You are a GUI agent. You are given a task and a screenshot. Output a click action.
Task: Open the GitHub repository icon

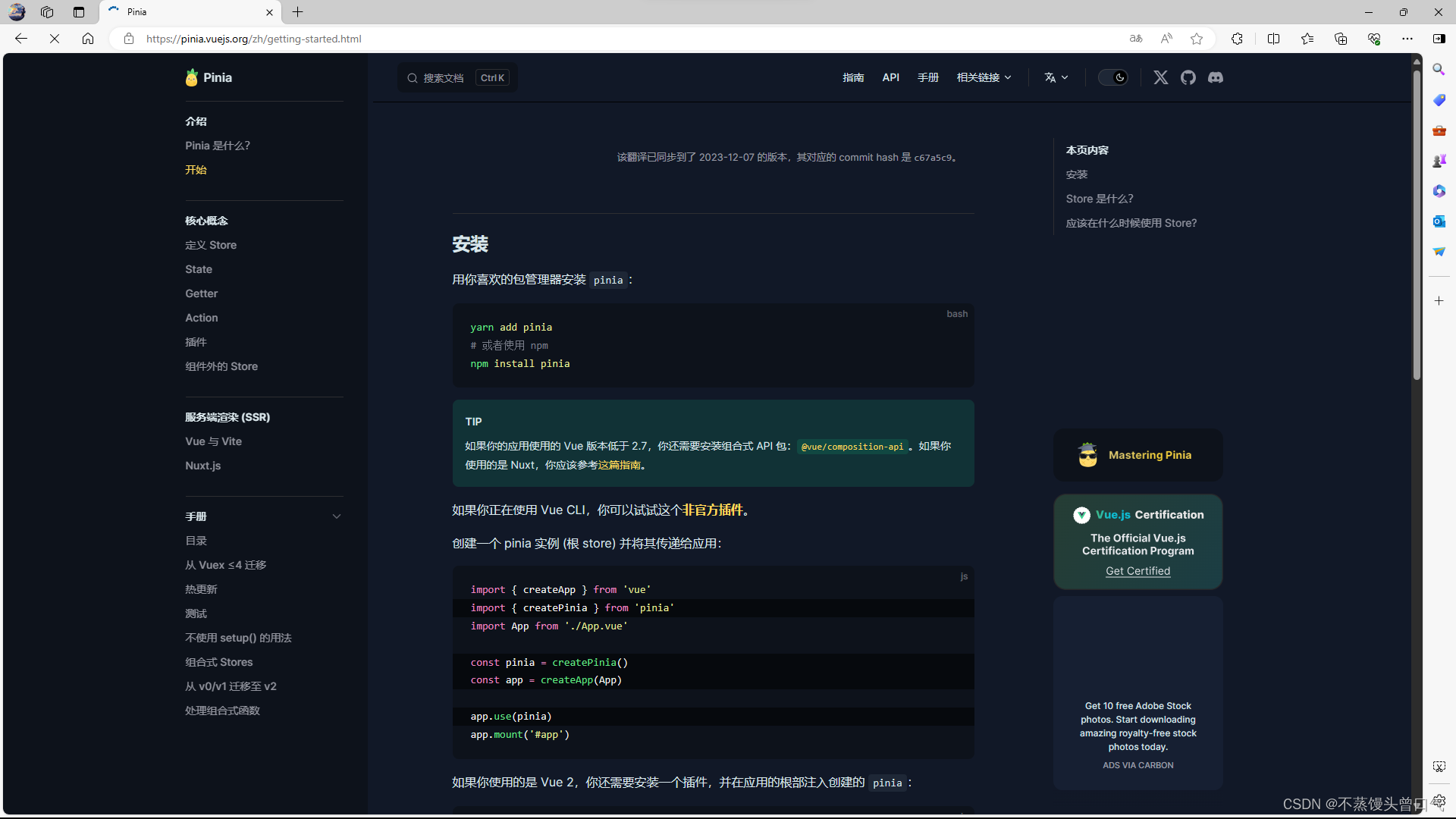1188,77
